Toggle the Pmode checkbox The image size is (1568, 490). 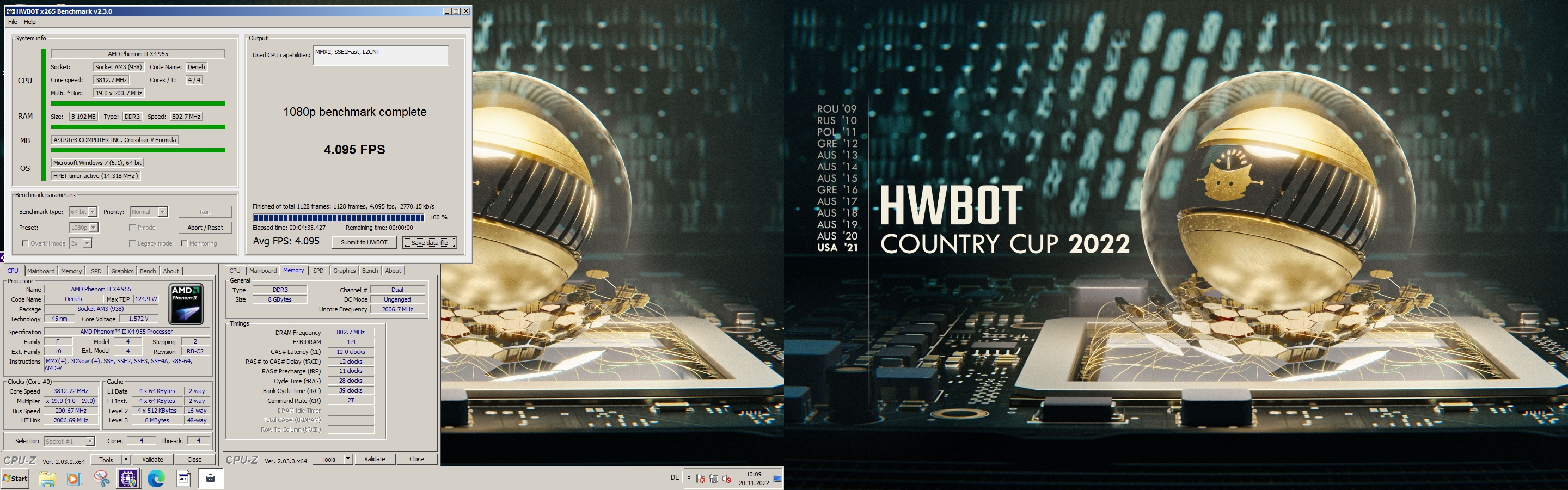132,228
